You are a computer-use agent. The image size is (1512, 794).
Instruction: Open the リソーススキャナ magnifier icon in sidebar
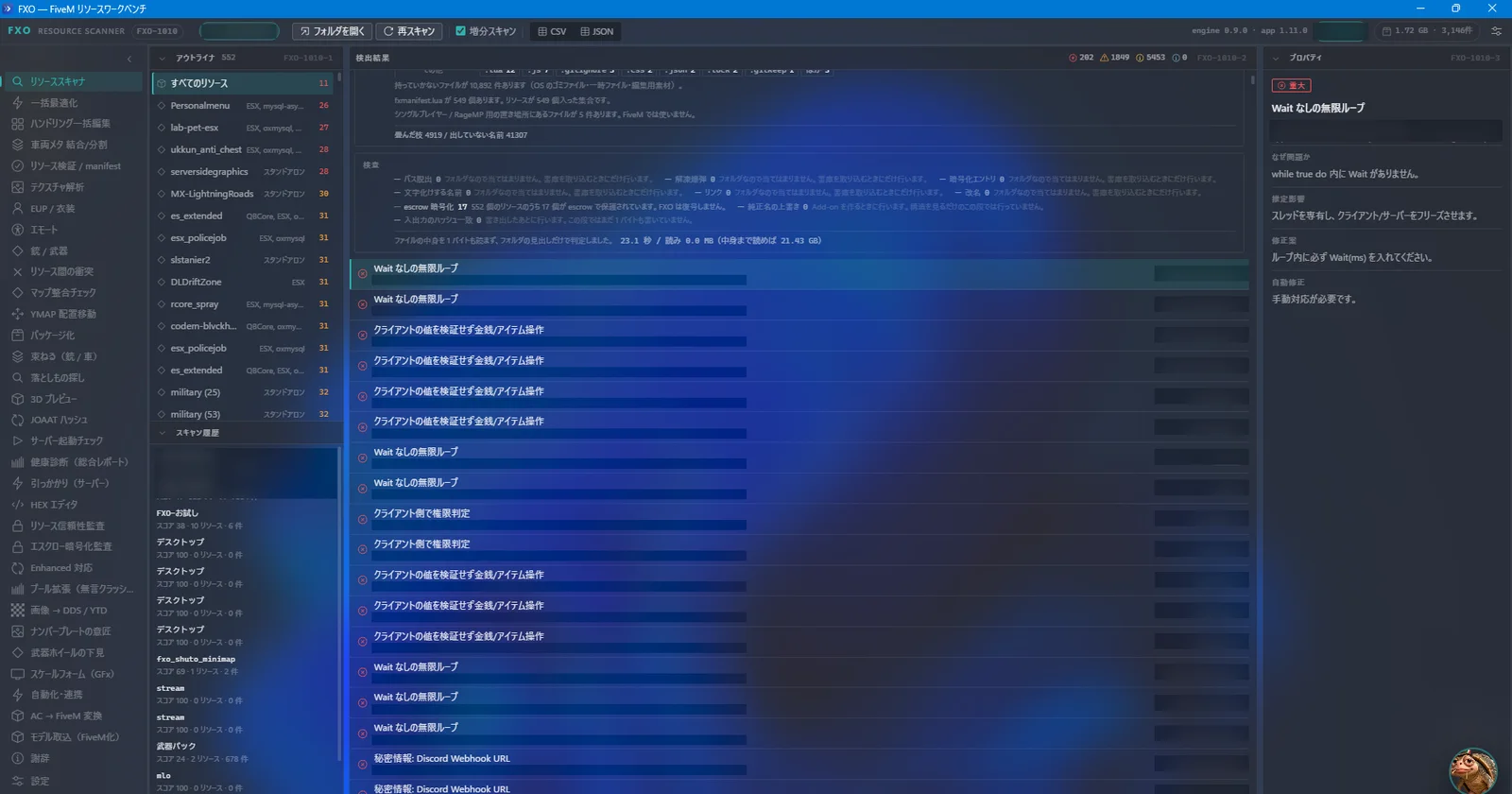(x=17, y=81)
